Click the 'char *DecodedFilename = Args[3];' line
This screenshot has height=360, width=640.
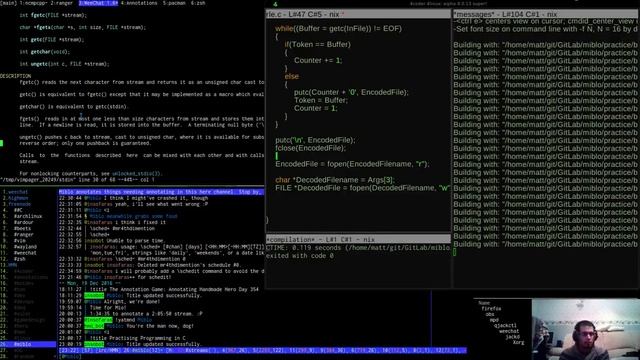tap(335, 180)
